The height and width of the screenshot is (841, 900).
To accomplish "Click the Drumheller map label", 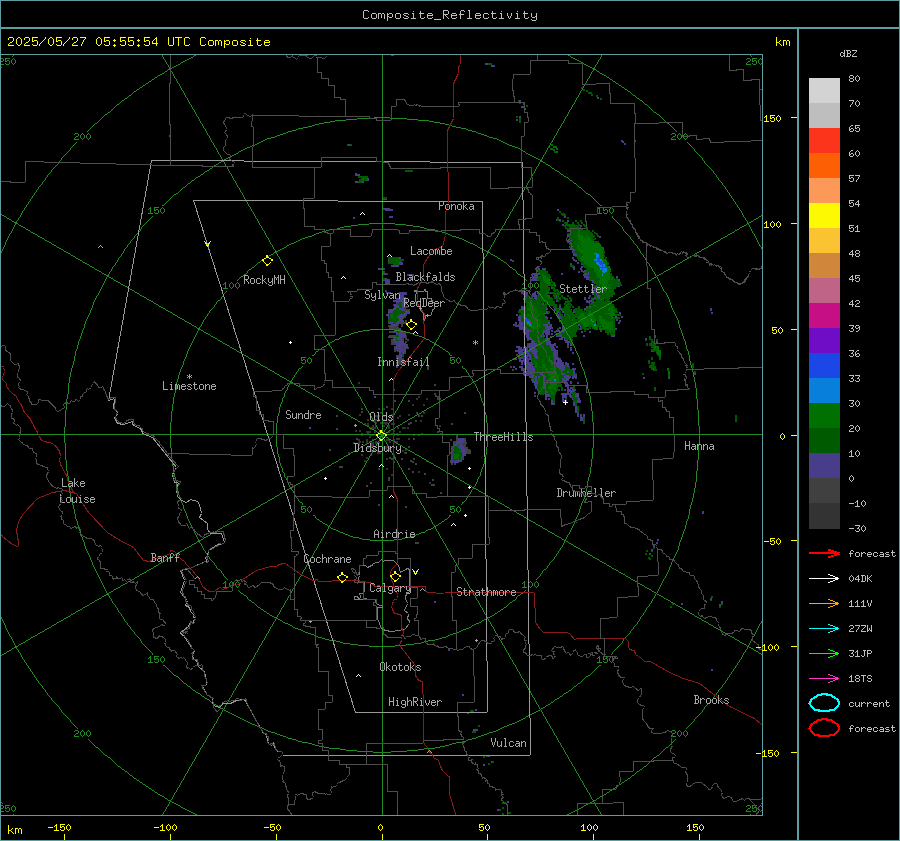I will coord(586,493).
